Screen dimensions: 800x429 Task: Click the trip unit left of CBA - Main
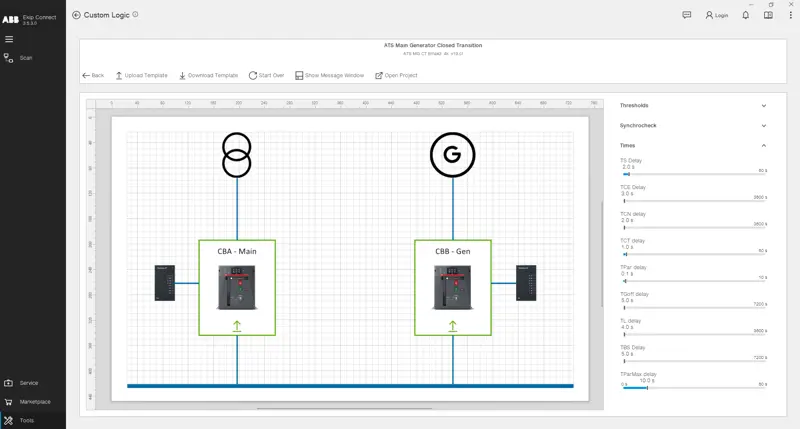[165, 282]
